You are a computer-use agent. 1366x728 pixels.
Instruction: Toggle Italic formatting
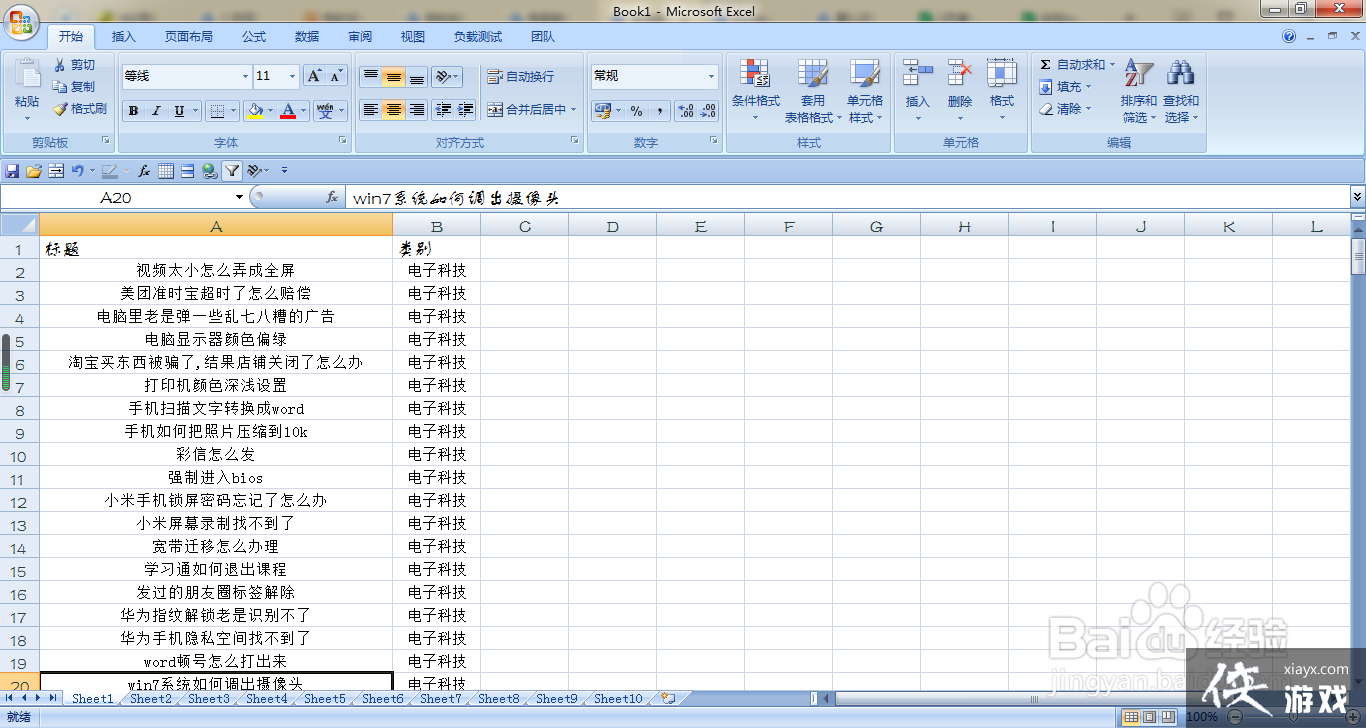pos(156,111)
